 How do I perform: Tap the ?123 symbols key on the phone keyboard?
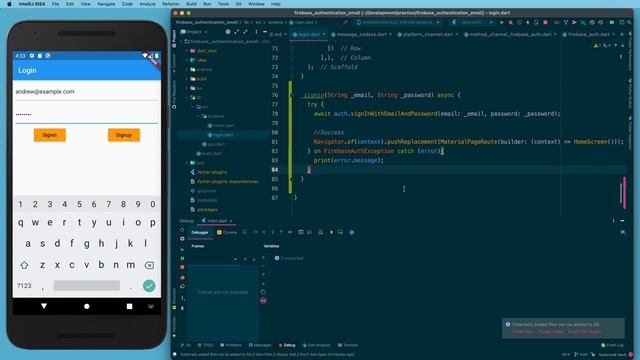24,286
